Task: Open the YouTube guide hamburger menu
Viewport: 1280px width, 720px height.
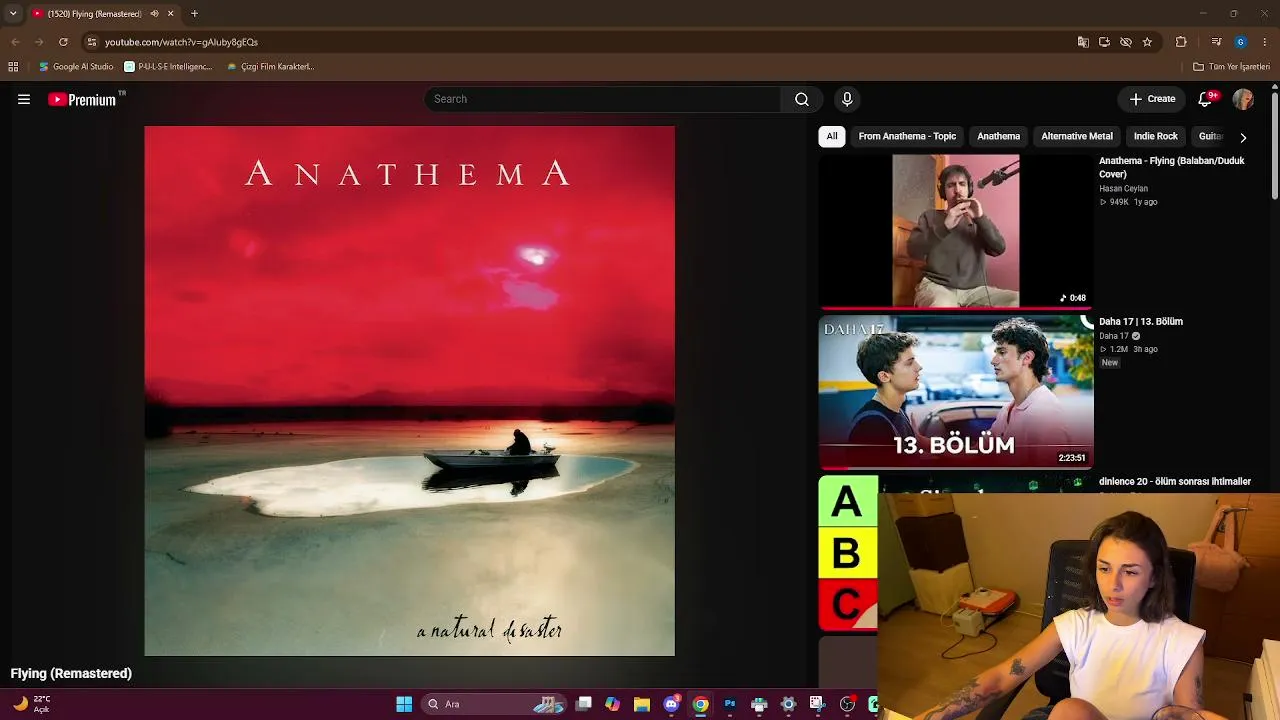Action: click(x=24, y=99)
